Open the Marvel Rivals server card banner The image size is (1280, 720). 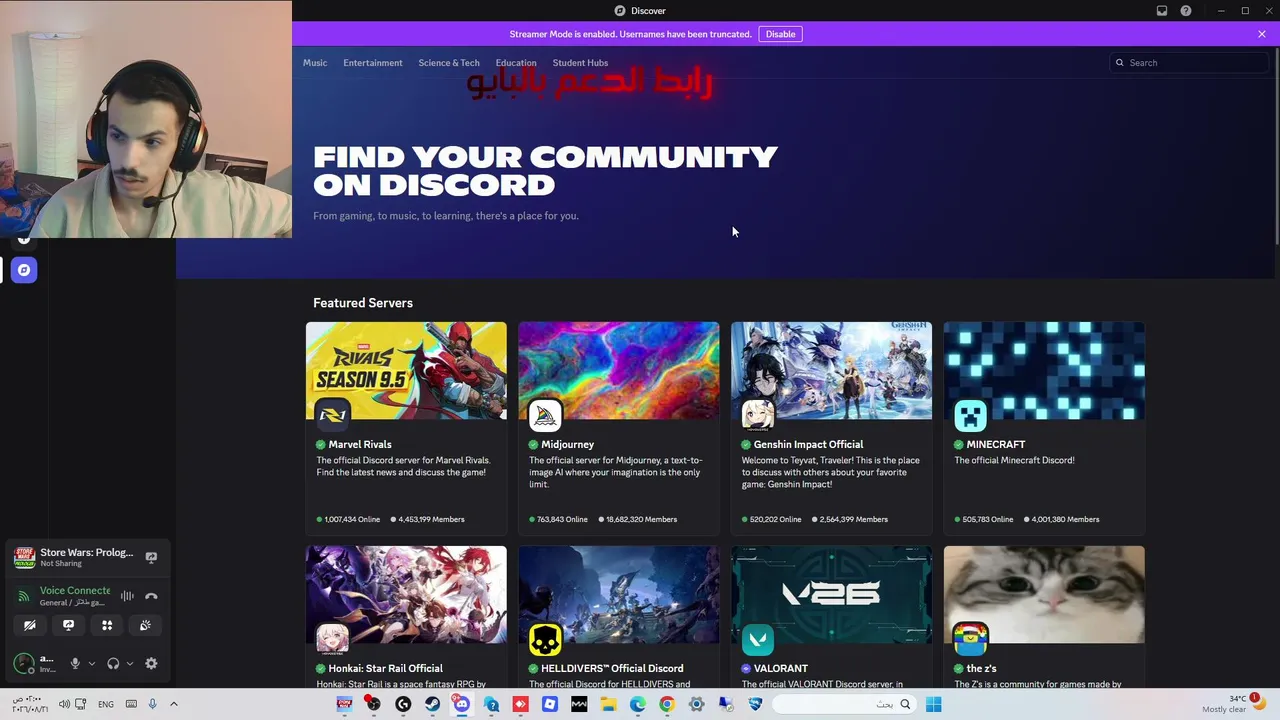[406, 371]
